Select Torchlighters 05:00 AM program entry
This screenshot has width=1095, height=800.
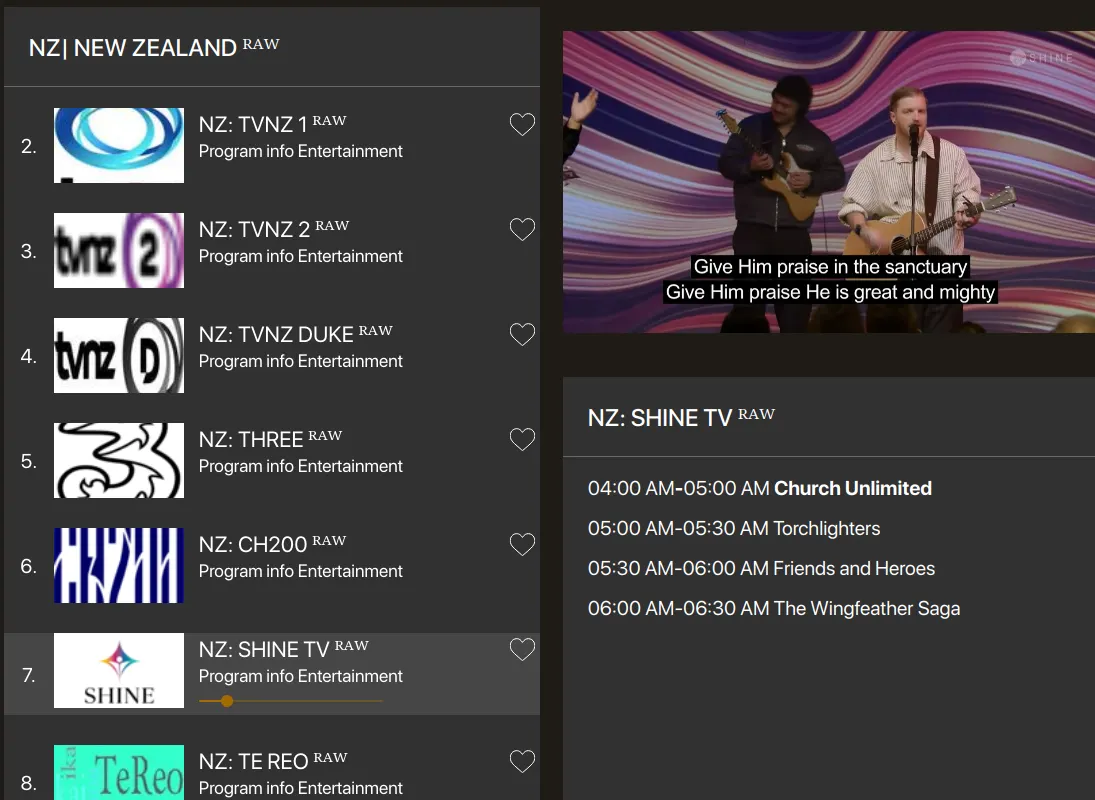[734, 528]
